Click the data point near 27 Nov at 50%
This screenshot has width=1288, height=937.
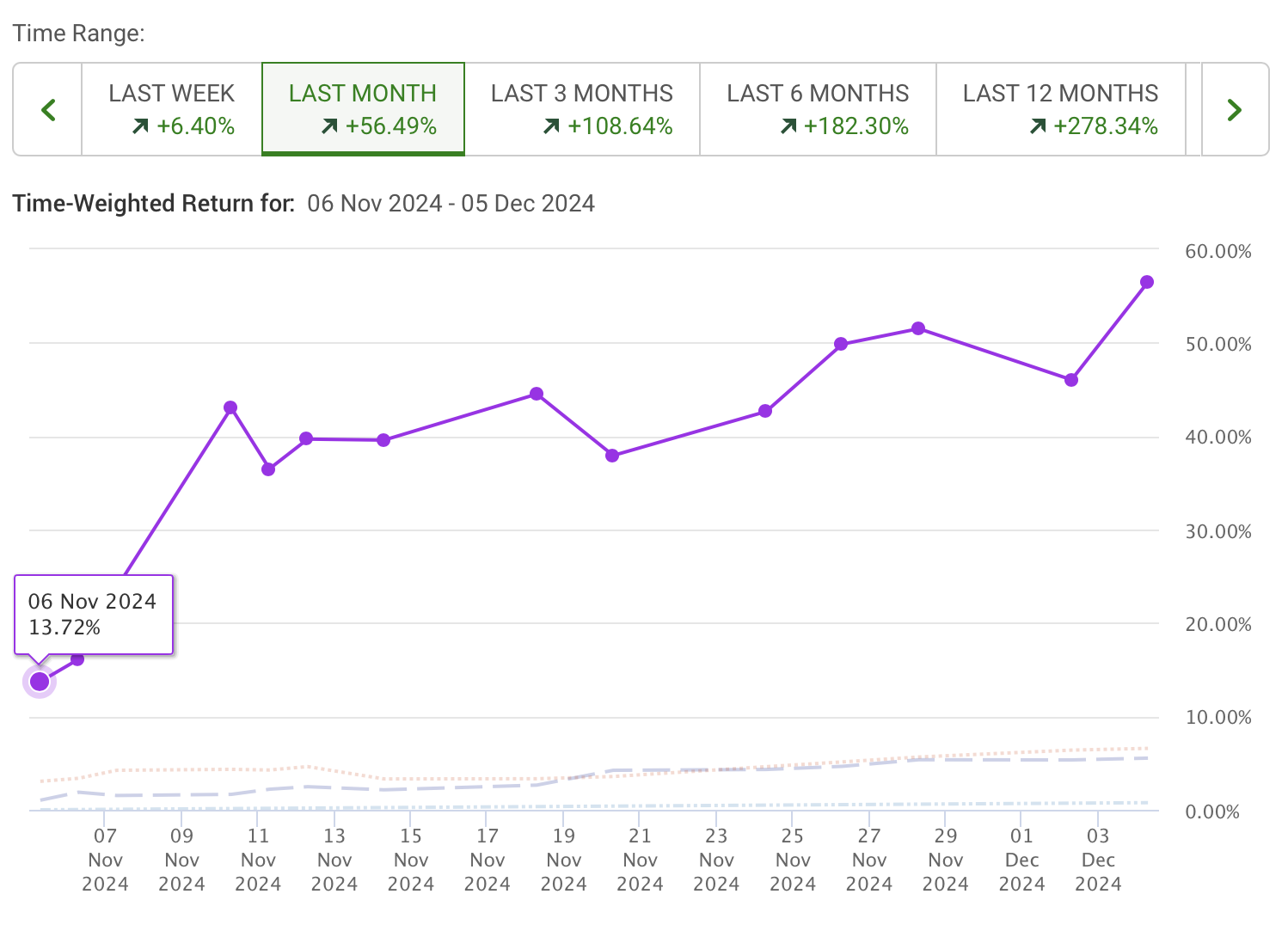pos(841,344)
